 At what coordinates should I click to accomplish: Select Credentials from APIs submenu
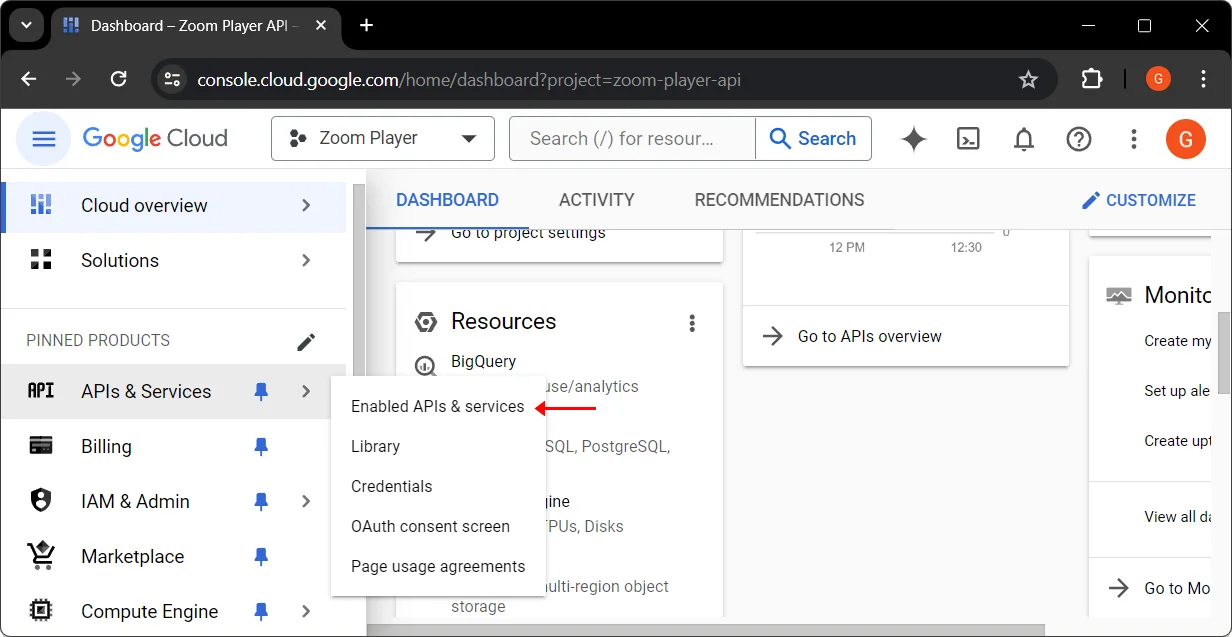(438, 487)
